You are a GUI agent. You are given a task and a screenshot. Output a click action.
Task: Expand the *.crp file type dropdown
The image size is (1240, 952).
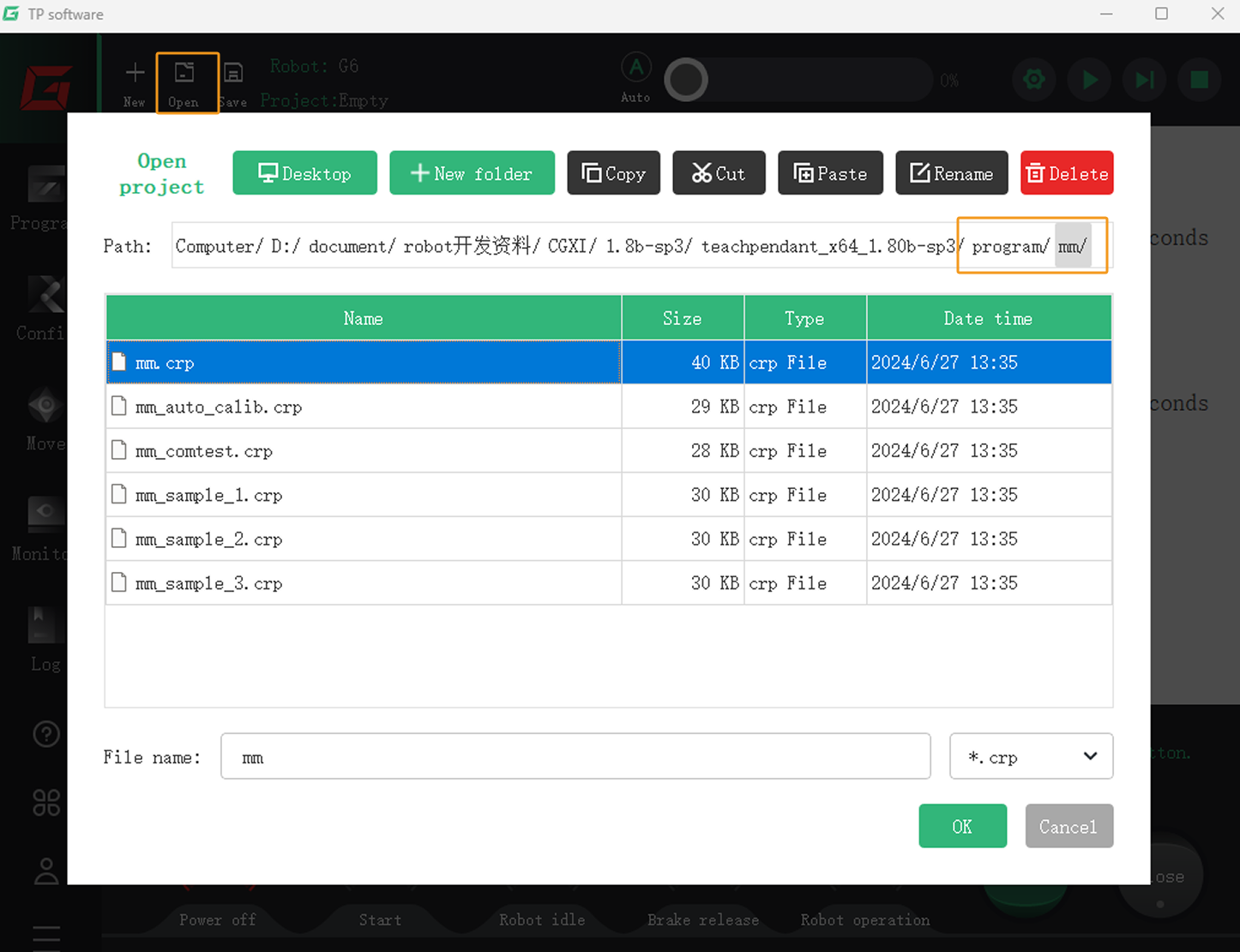click(x=1031, y=756)
